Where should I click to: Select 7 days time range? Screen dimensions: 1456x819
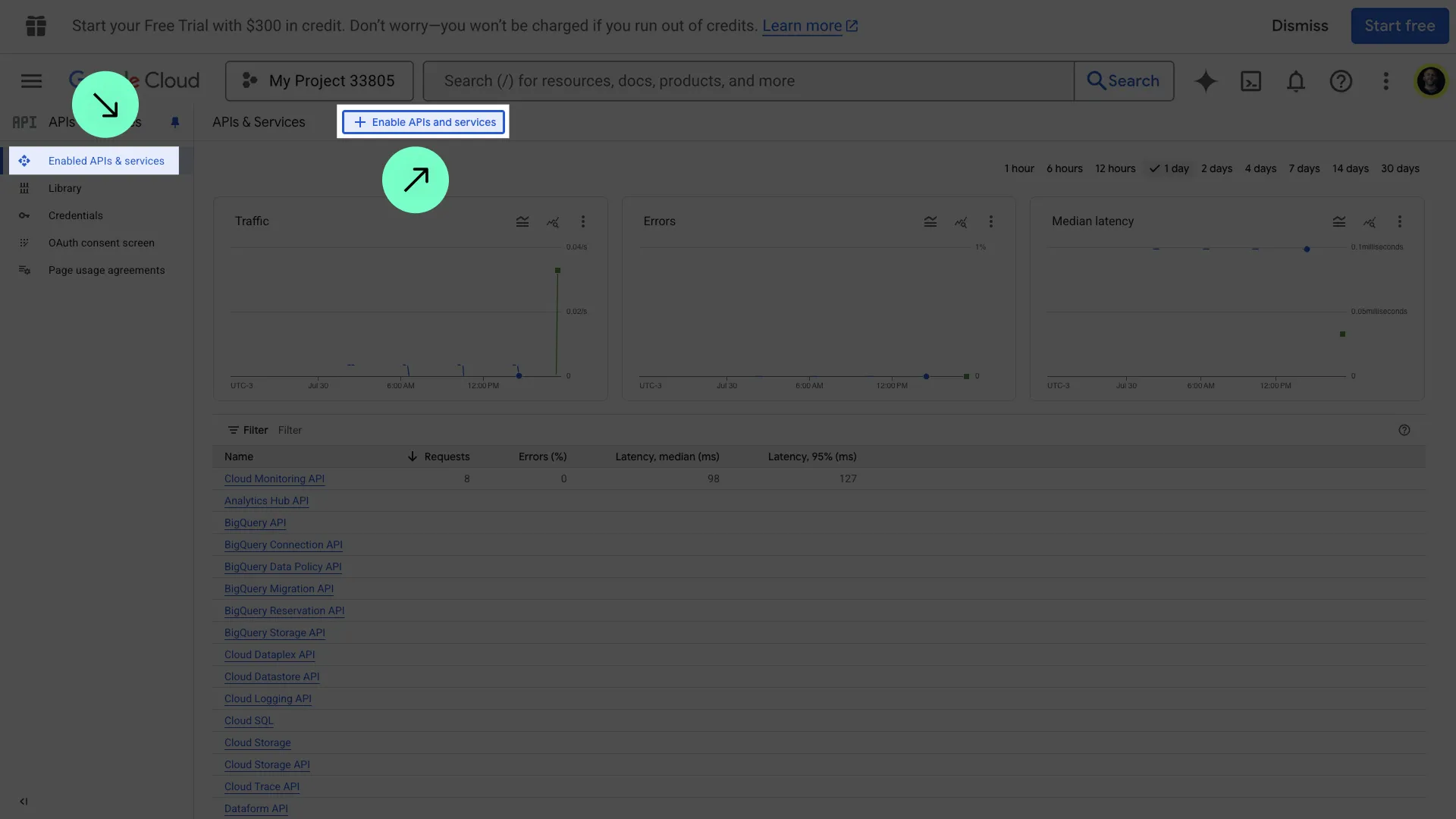click(x=1304, y=168)
